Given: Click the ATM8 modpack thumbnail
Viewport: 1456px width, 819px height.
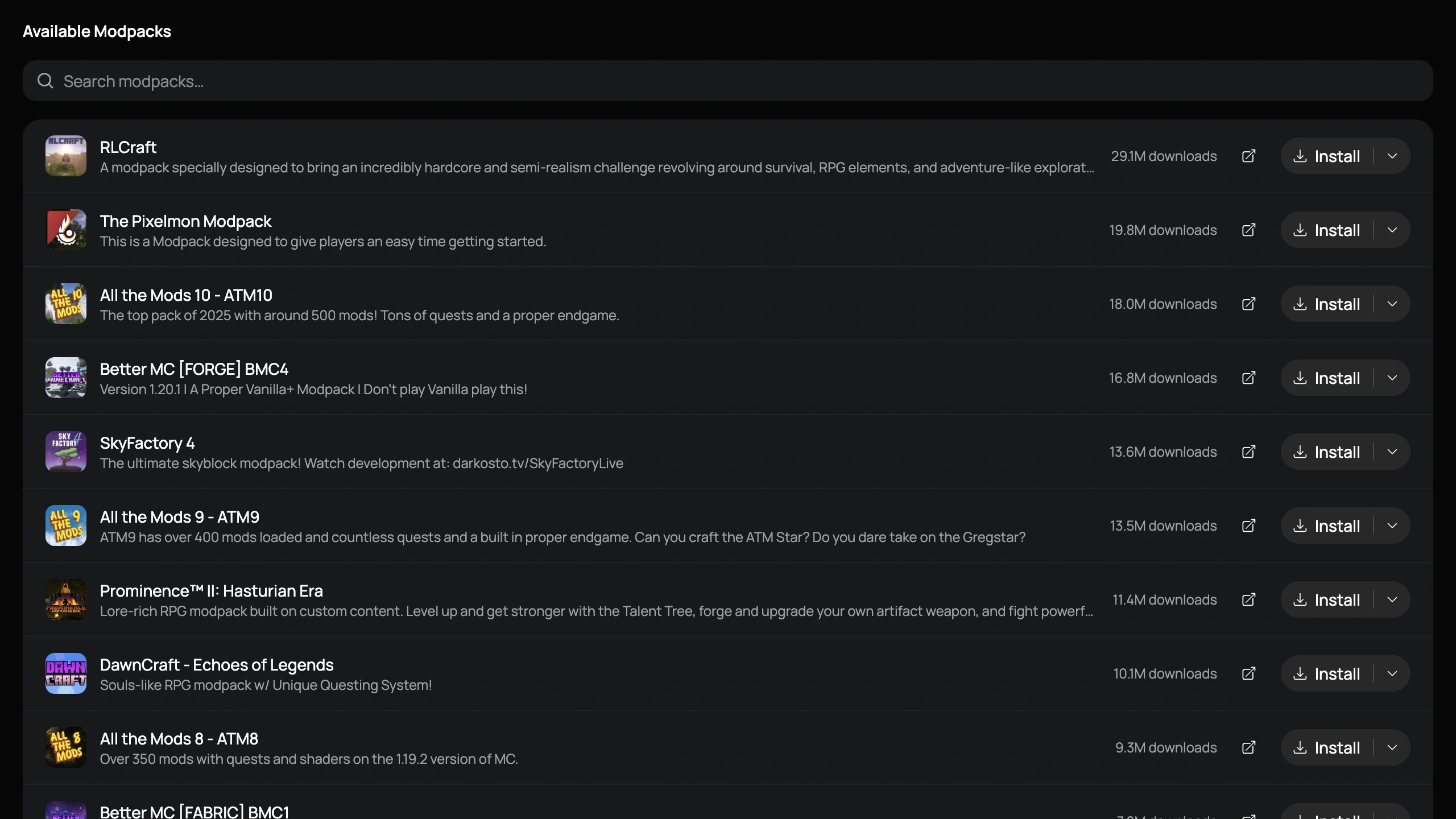Looking at the screenshot, I should (x=66, y=747).
